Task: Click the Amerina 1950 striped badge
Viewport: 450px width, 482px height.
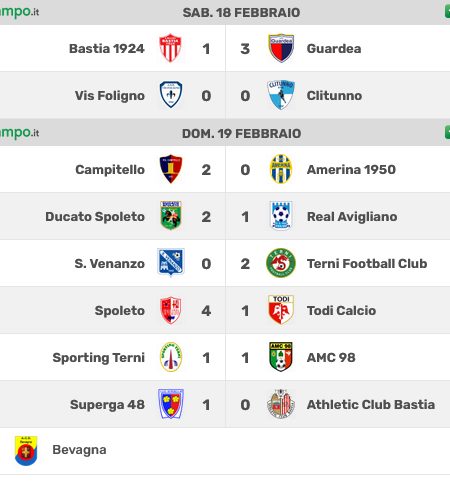Action: (281, 169)
